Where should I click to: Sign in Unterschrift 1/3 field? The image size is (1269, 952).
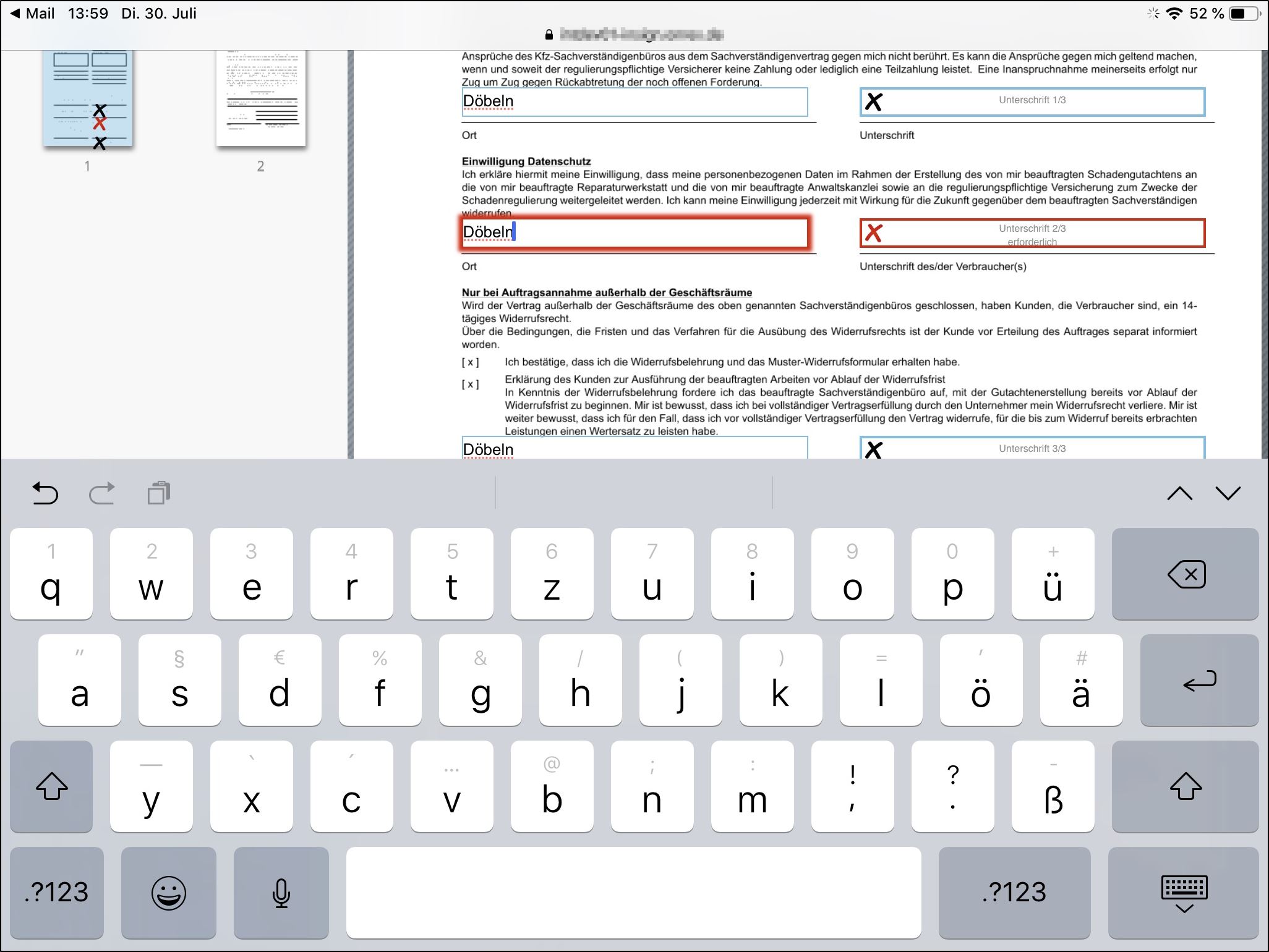pos(1032,102)
